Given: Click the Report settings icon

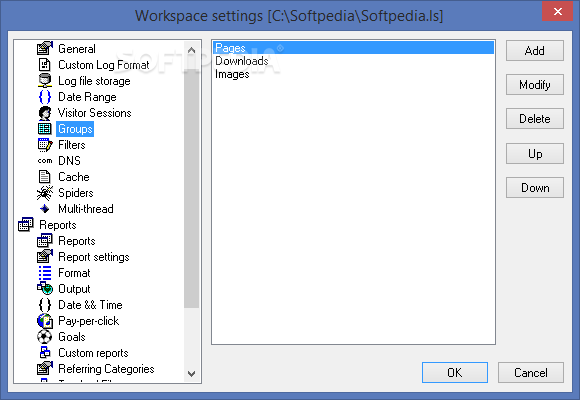Looking at the screenshot, I should coord(45,256).
